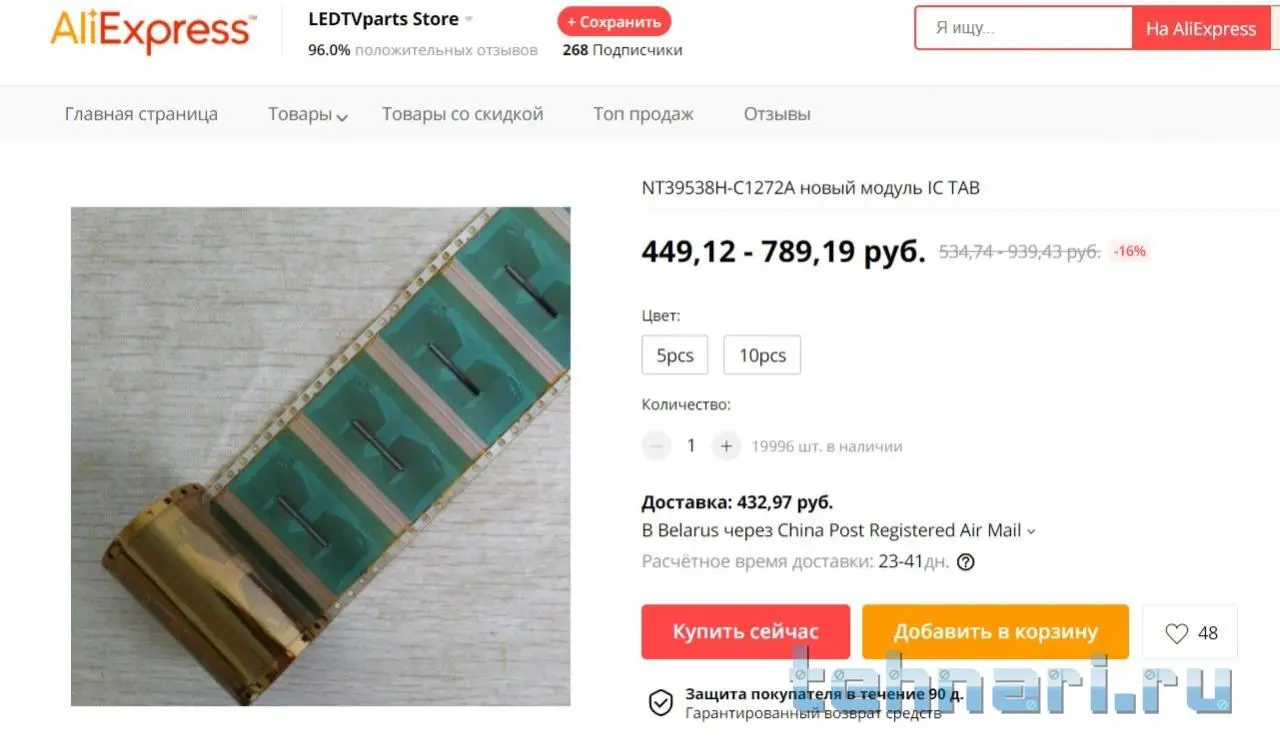Select the 10pcs option
The image size is (1280, 745).
(x=762, y=355)
